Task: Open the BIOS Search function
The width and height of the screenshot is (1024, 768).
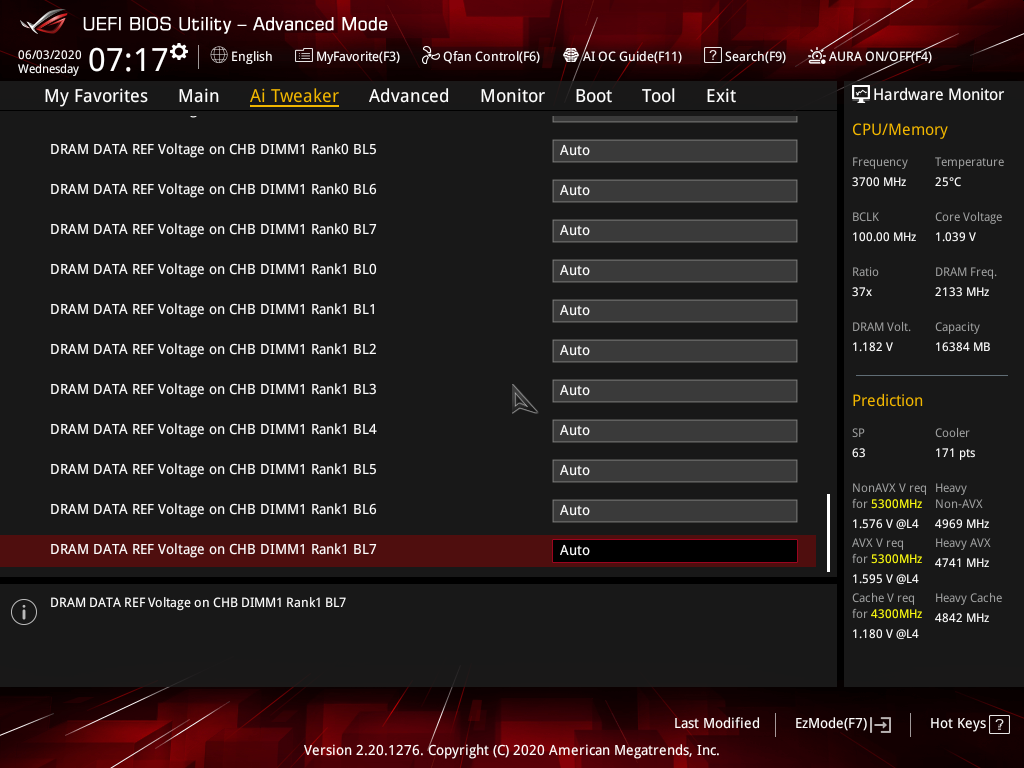Action: pyautogui.click(x=744, y=56)
